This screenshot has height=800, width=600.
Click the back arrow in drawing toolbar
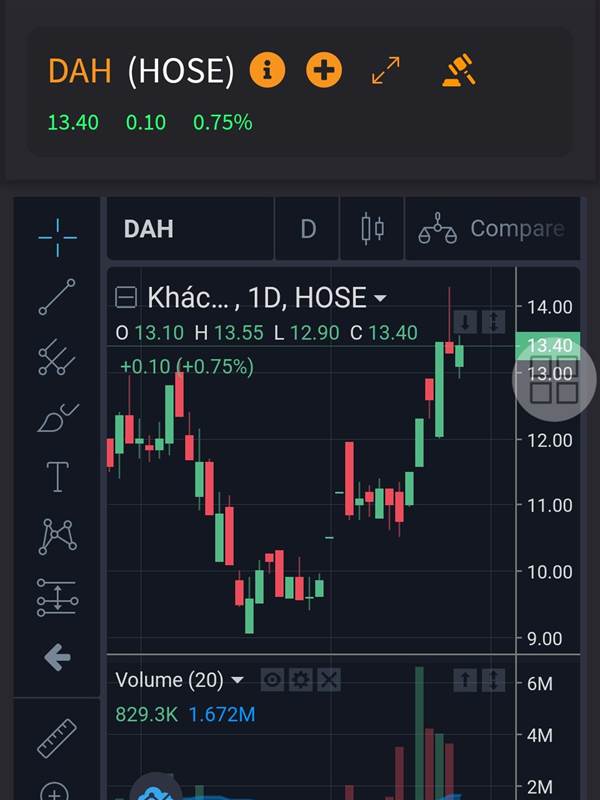click(x=57, y=657)
